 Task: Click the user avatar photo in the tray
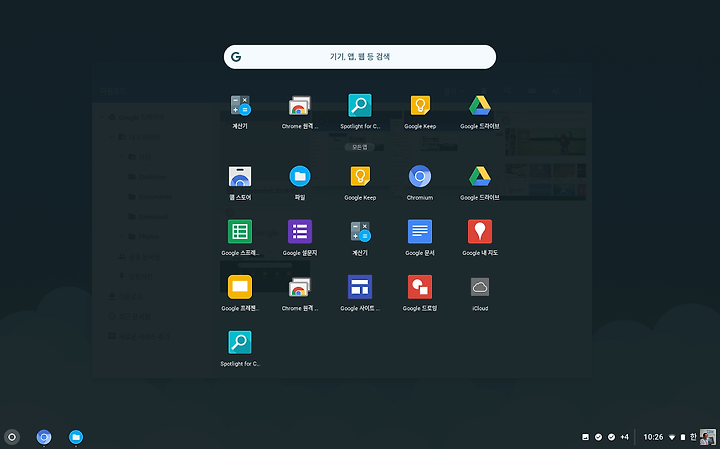[x=708, y=437]
